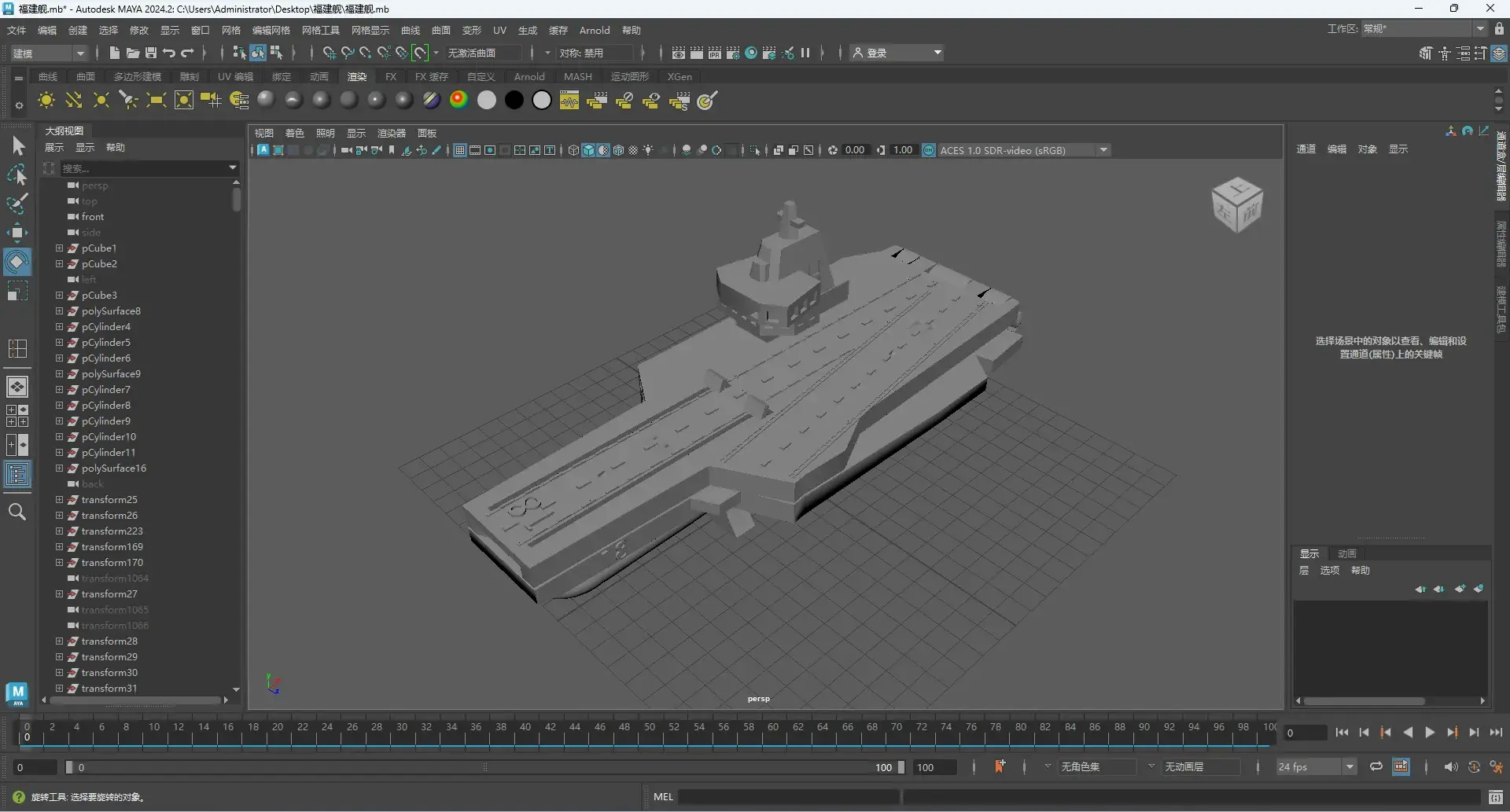Click the IPR render icon in status line
The width and height of the screenshot is (1510, 812).
pyautogui.click(x=714, y=53)
